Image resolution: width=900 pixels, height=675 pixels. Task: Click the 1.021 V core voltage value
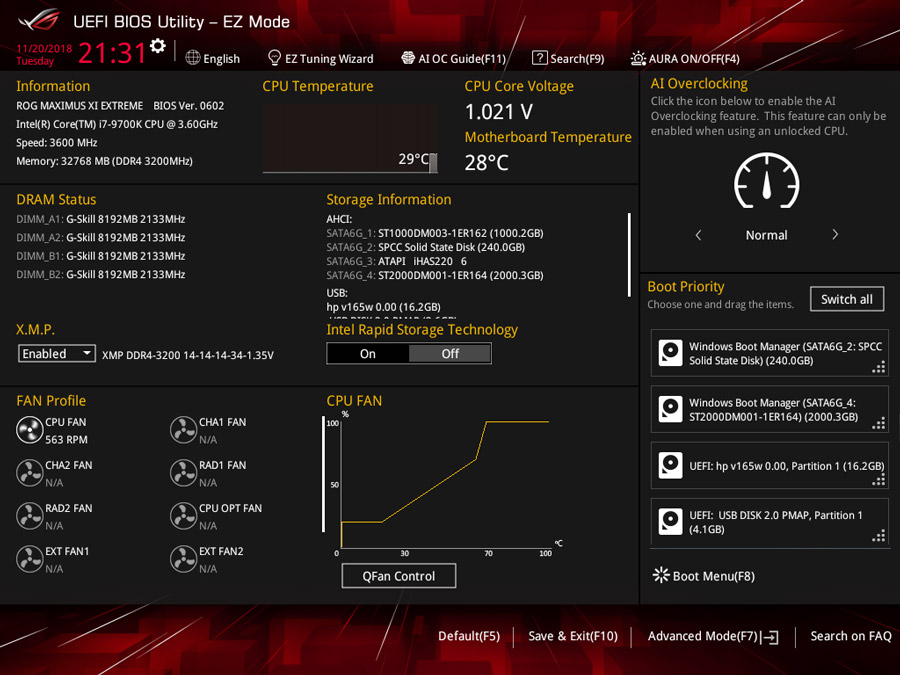click(x=499, y=112)
